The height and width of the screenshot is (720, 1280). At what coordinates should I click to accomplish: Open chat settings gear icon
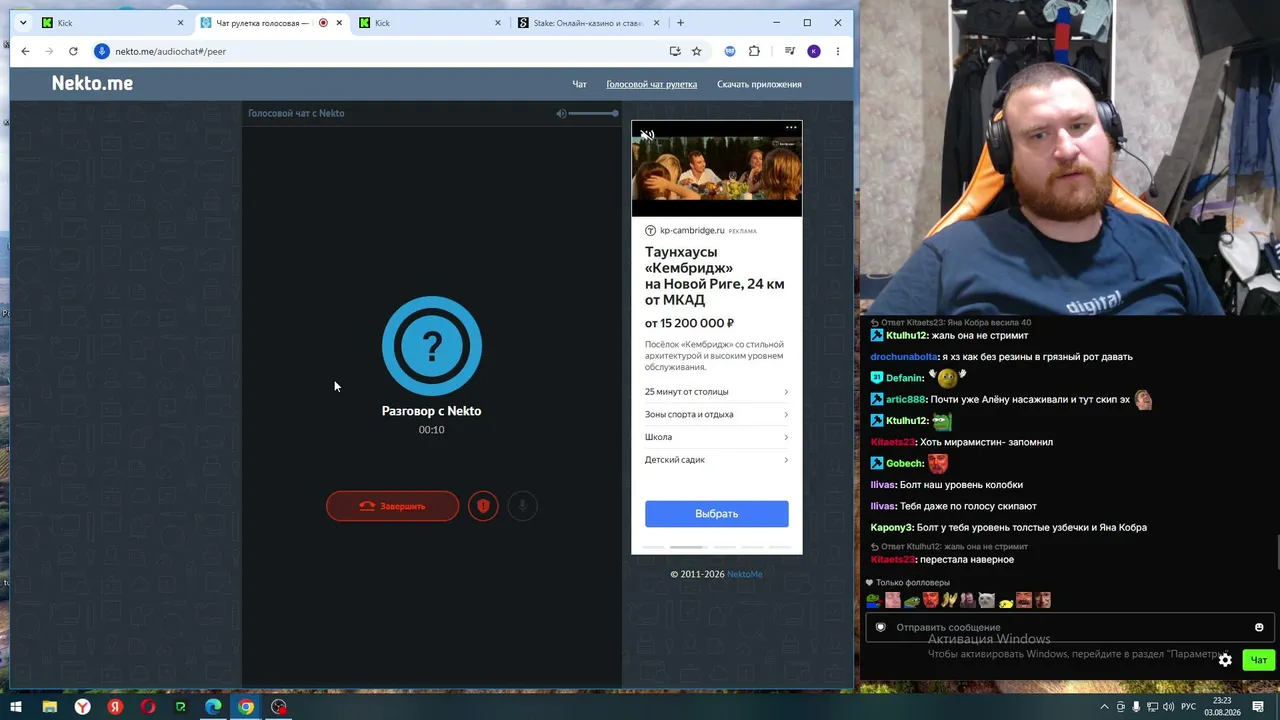1225,659
